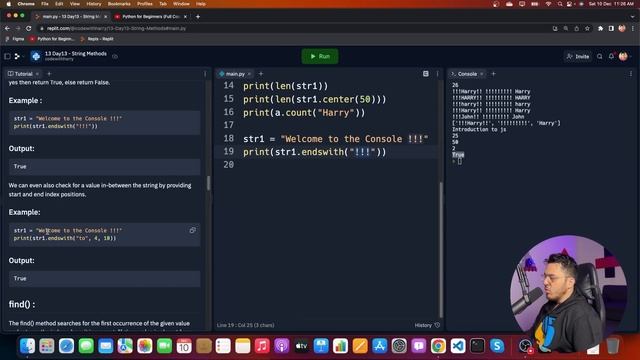Viewport: 640px width, 360px height.
Task: Open Terminal from the Dock
Action: coord(477,346)
